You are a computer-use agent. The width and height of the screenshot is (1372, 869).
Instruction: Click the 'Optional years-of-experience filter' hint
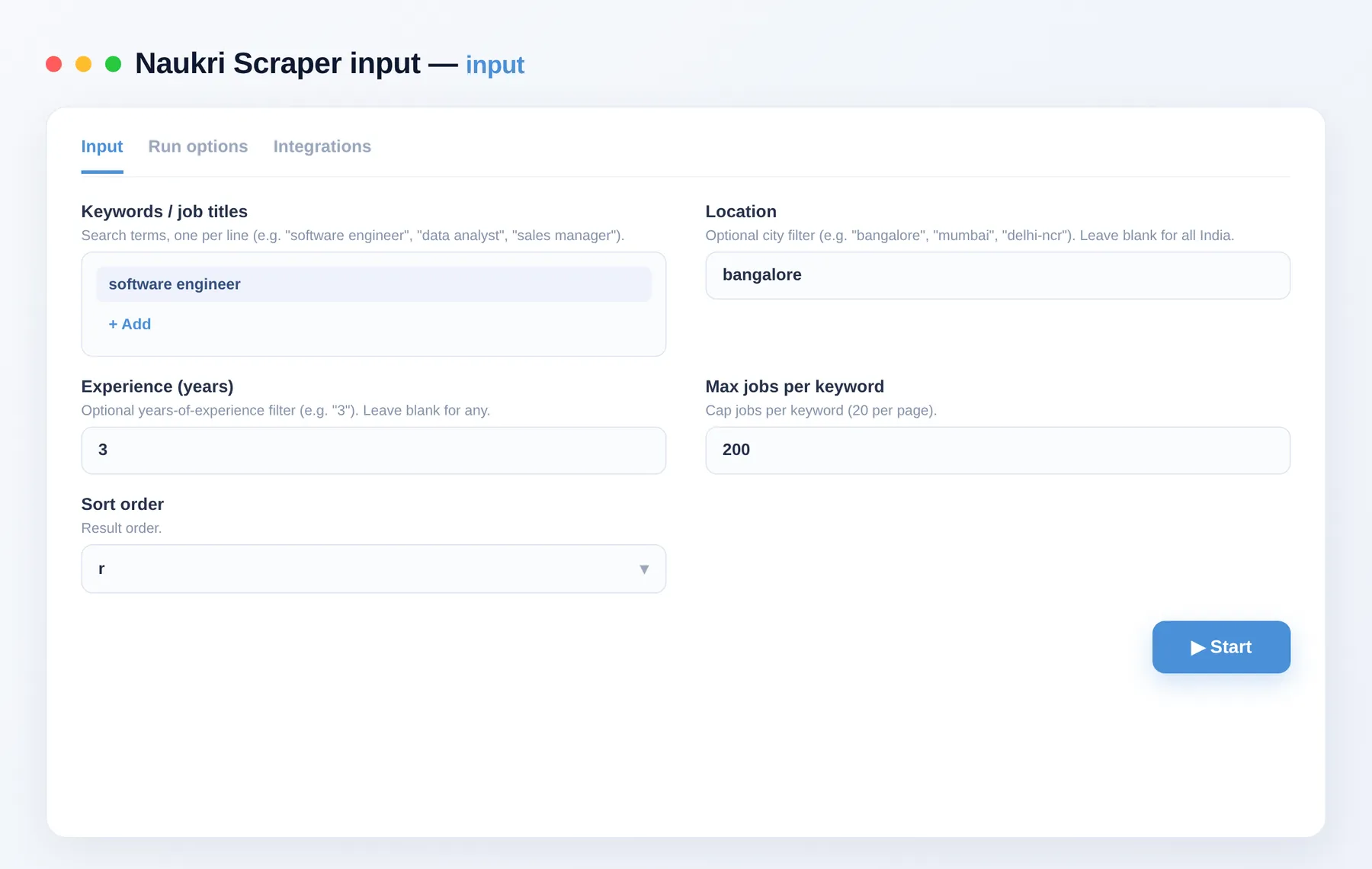286,410
